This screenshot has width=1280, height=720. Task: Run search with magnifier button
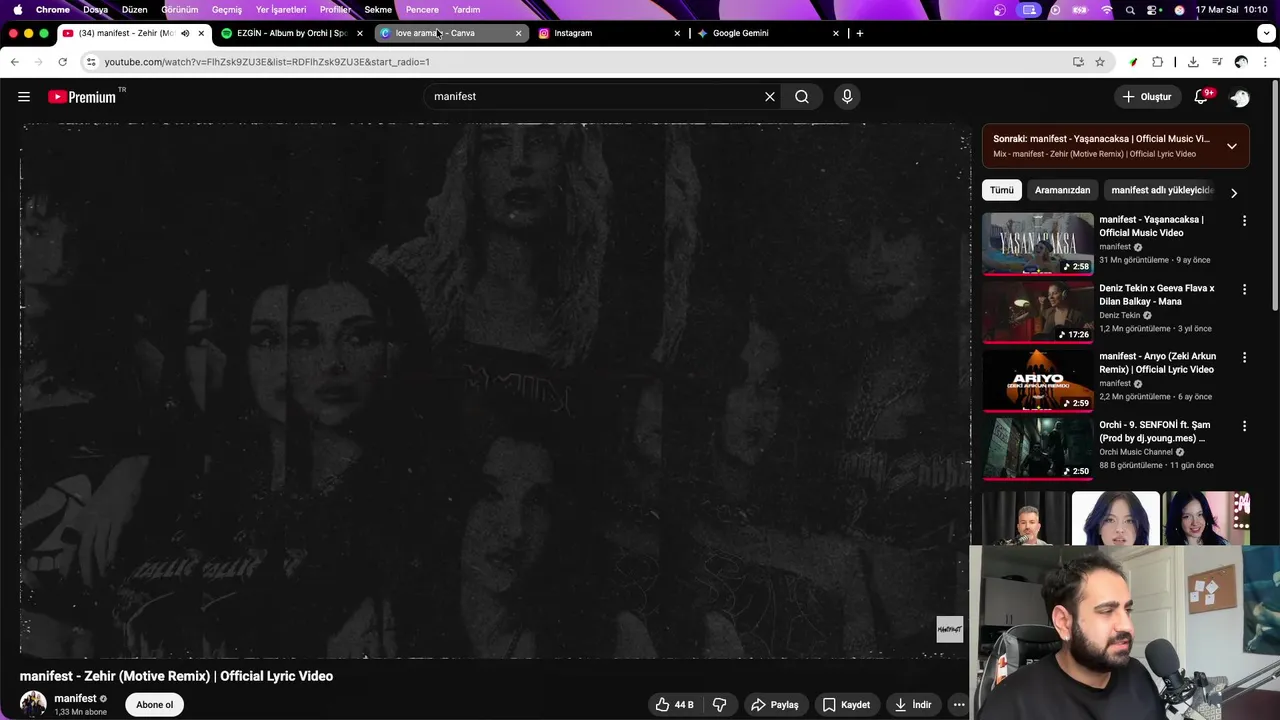[802, 97]
